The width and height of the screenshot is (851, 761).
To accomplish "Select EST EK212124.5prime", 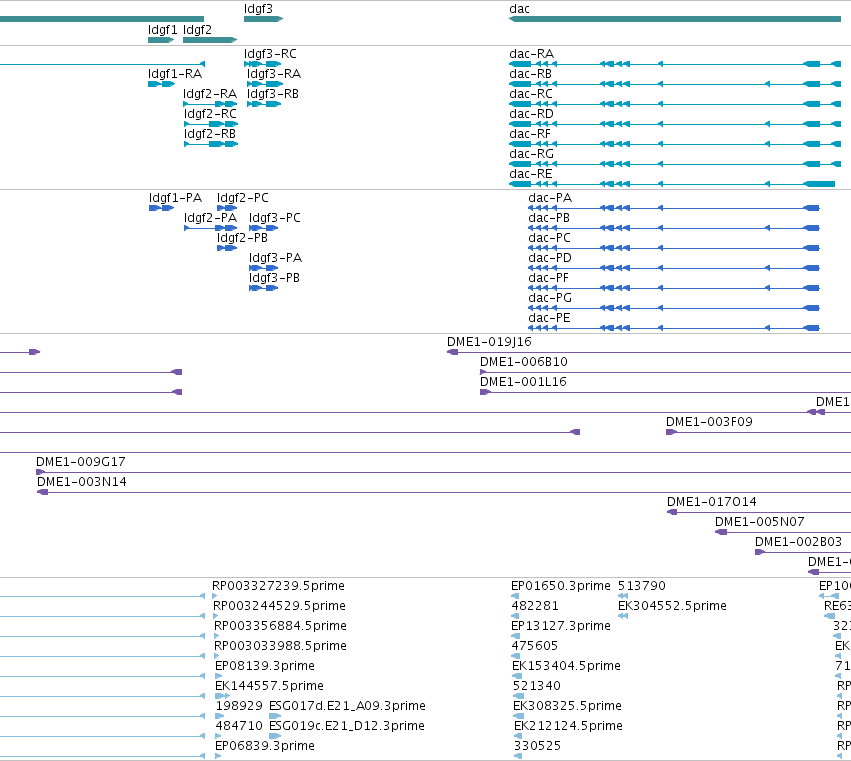I will 519,737.
